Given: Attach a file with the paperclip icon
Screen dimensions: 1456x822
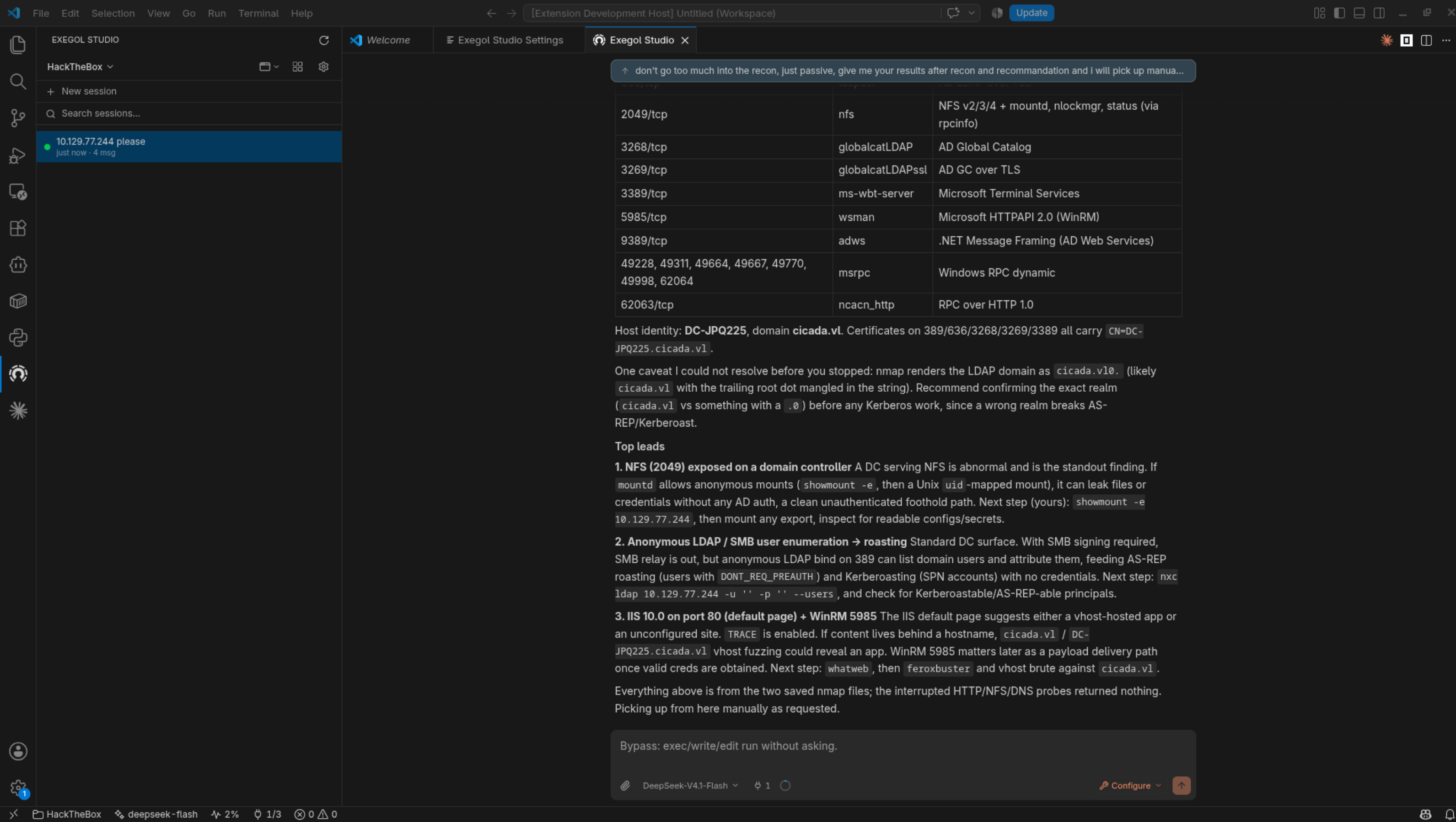Looking at the screenshot, I should 625,785.
